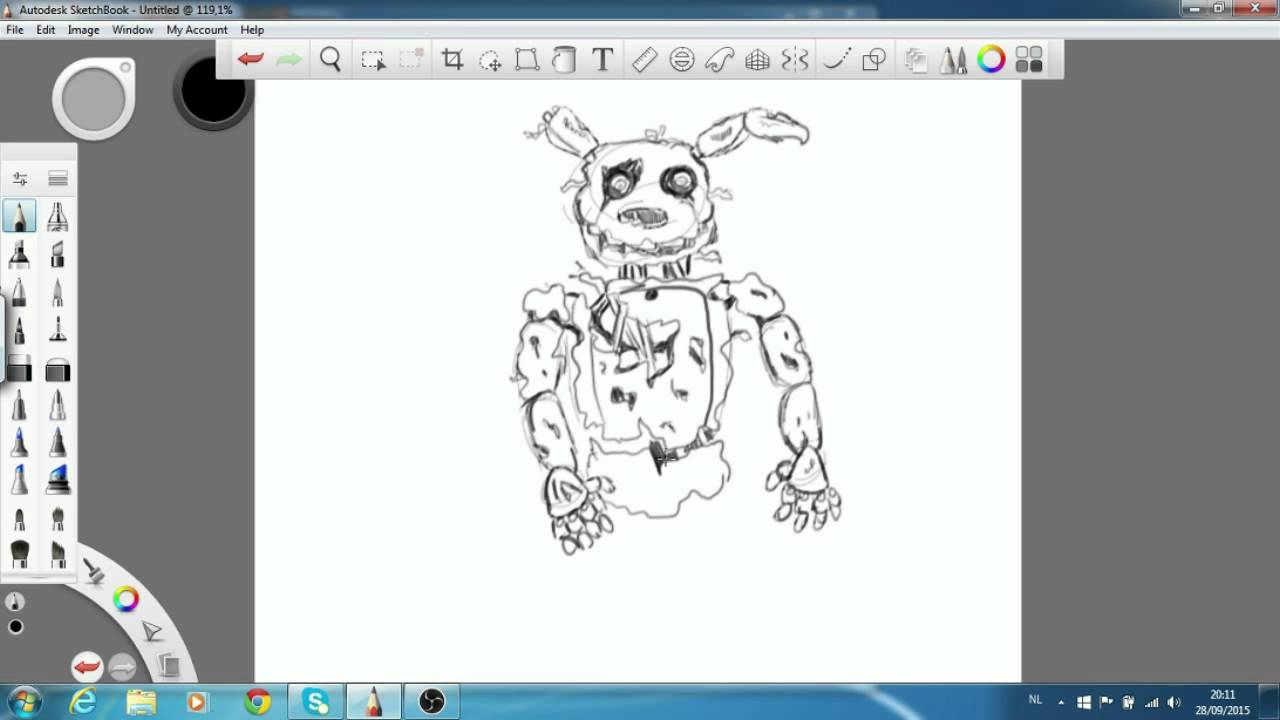Viewport: 1280px width, 720px height.
Task: Toggle the rectangular selection tool
Action: click(372, 59)
